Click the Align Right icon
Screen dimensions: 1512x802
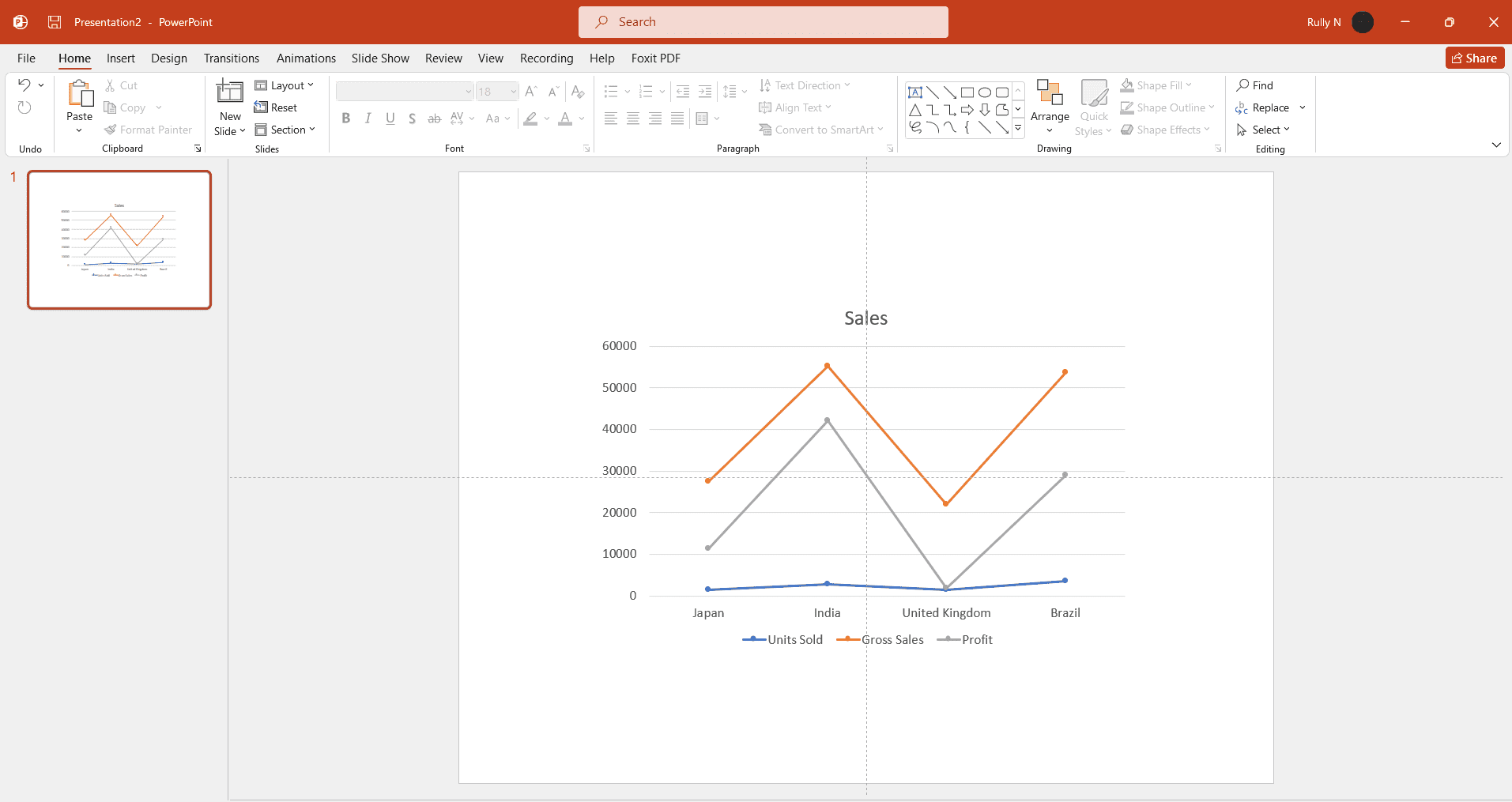point(655,119)
